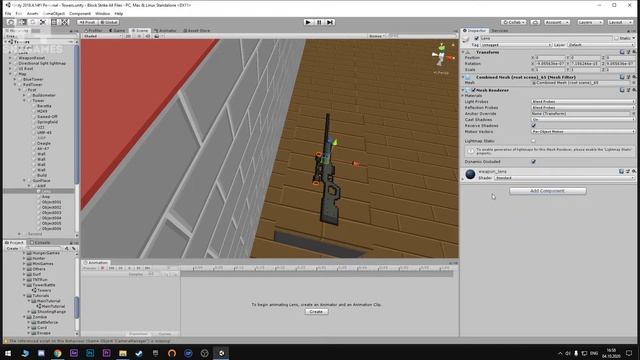Toggle Lens object active checkbox
The width and height of the screenshot is (640, 360).
[476, 38]
